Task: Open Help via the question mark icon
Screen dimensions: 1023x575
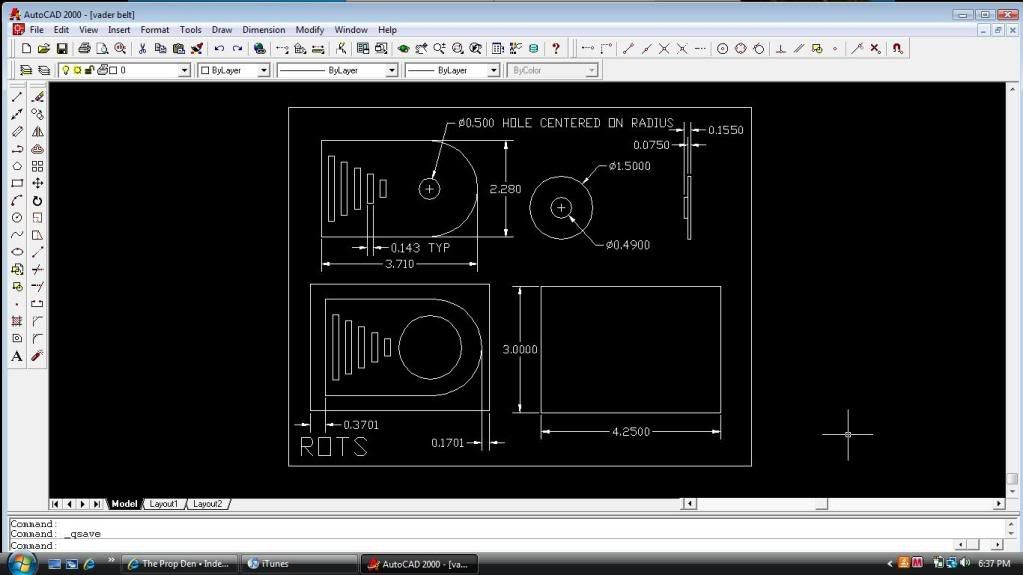Action: [556, 48]
